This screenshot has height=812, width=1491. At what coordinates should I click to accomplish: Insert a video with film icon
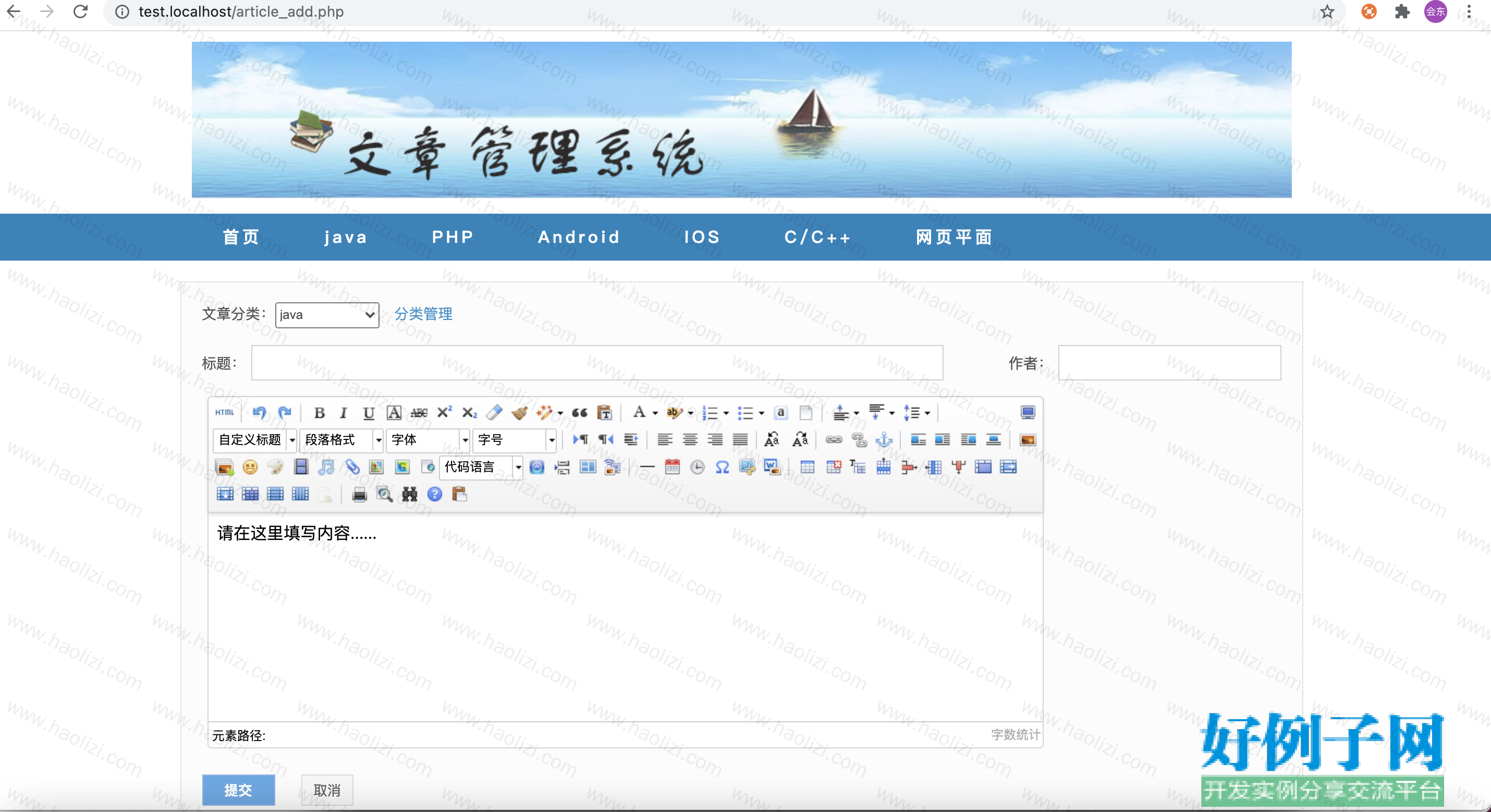tap(301, 467)
